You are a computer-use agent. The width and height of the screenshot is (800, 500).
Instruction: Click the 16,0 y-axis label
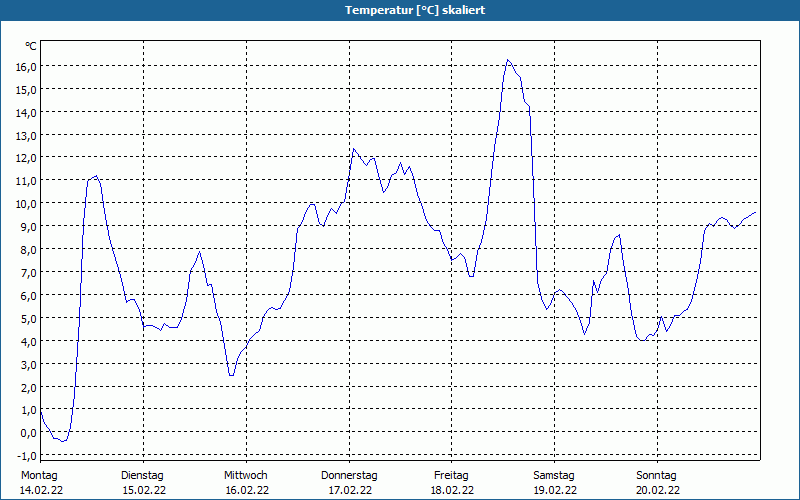(27, 66)
